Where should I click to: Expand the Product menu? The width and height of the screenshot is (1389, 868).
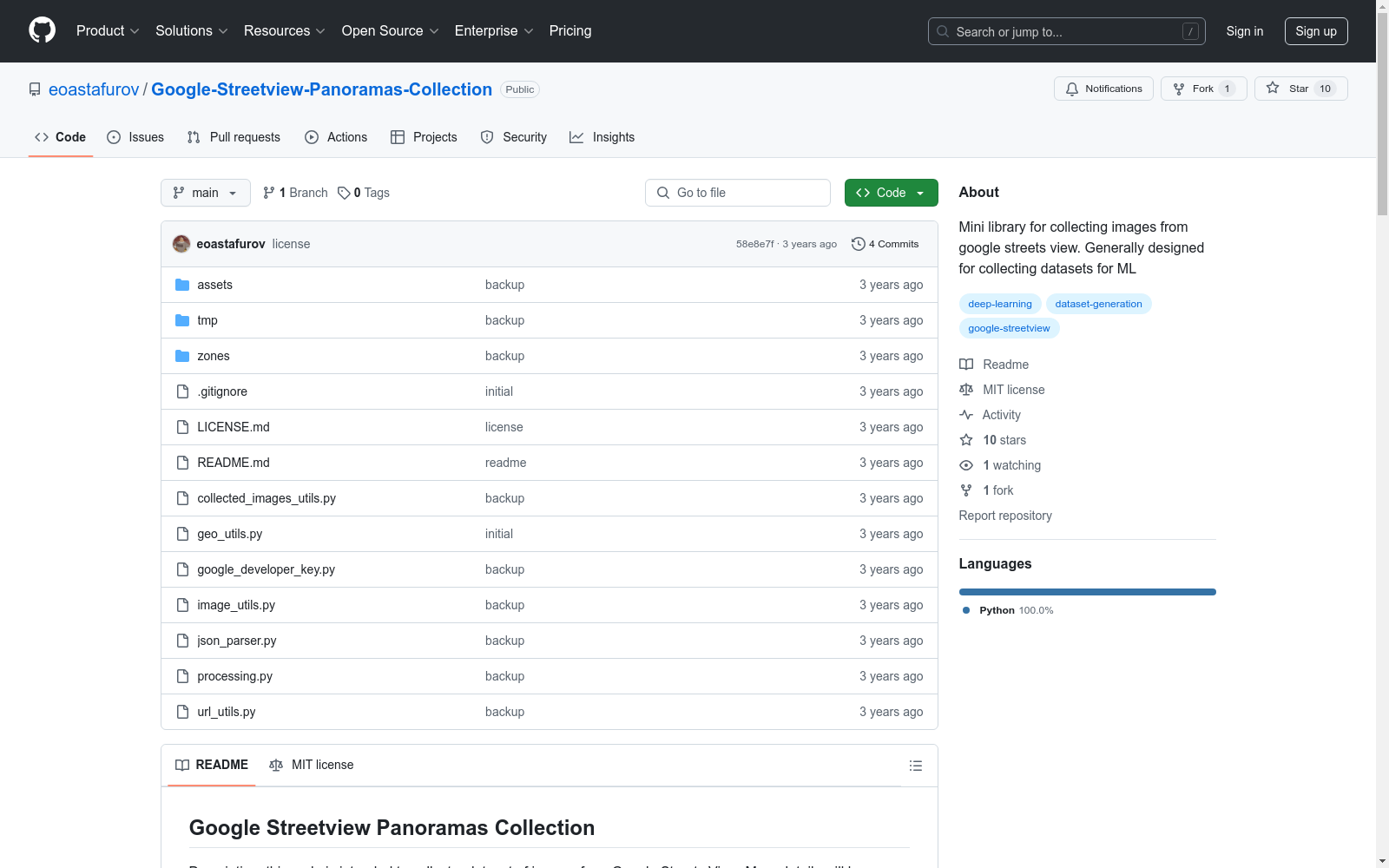coord(108,30)
